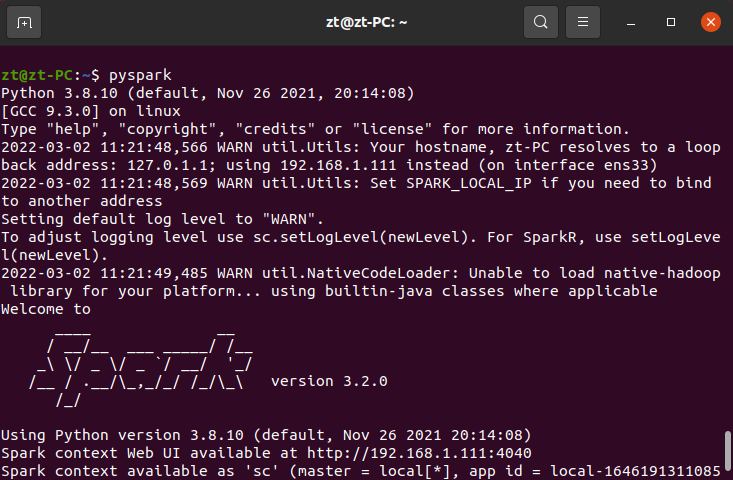Maximize the terminal window

tap(671, 22)
